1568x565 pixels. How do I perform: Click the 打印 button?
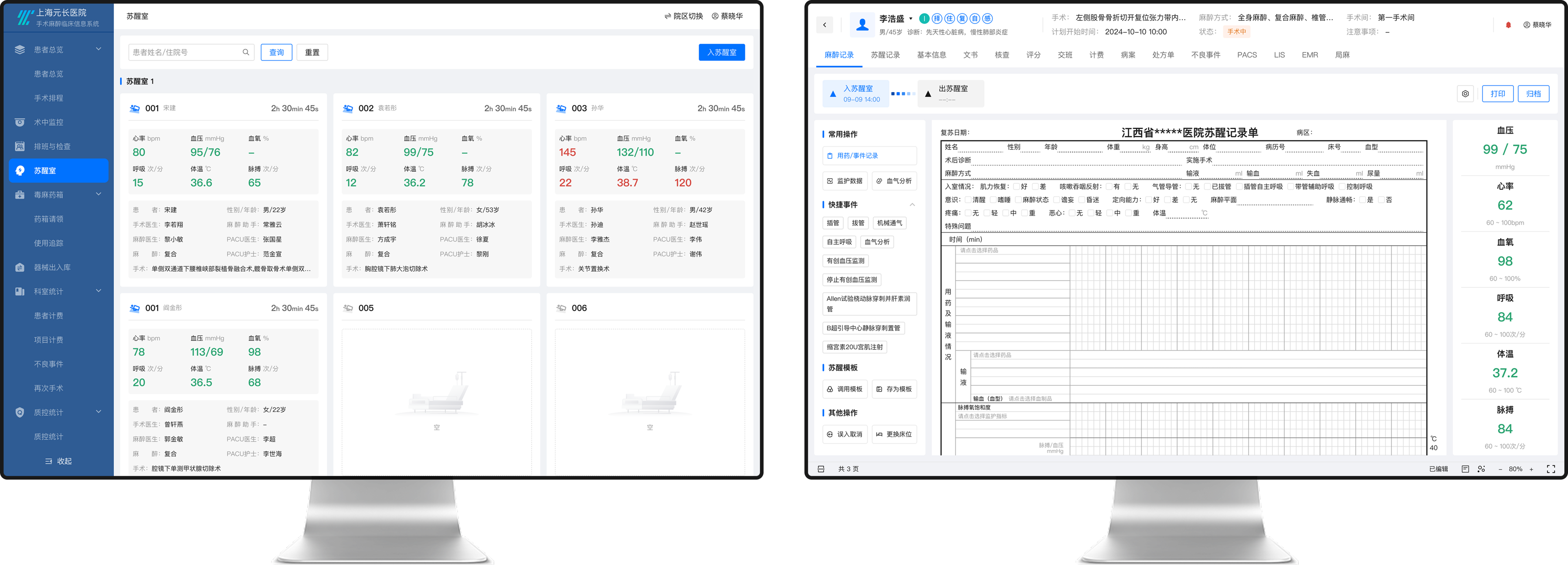[x=1497, y=94]
